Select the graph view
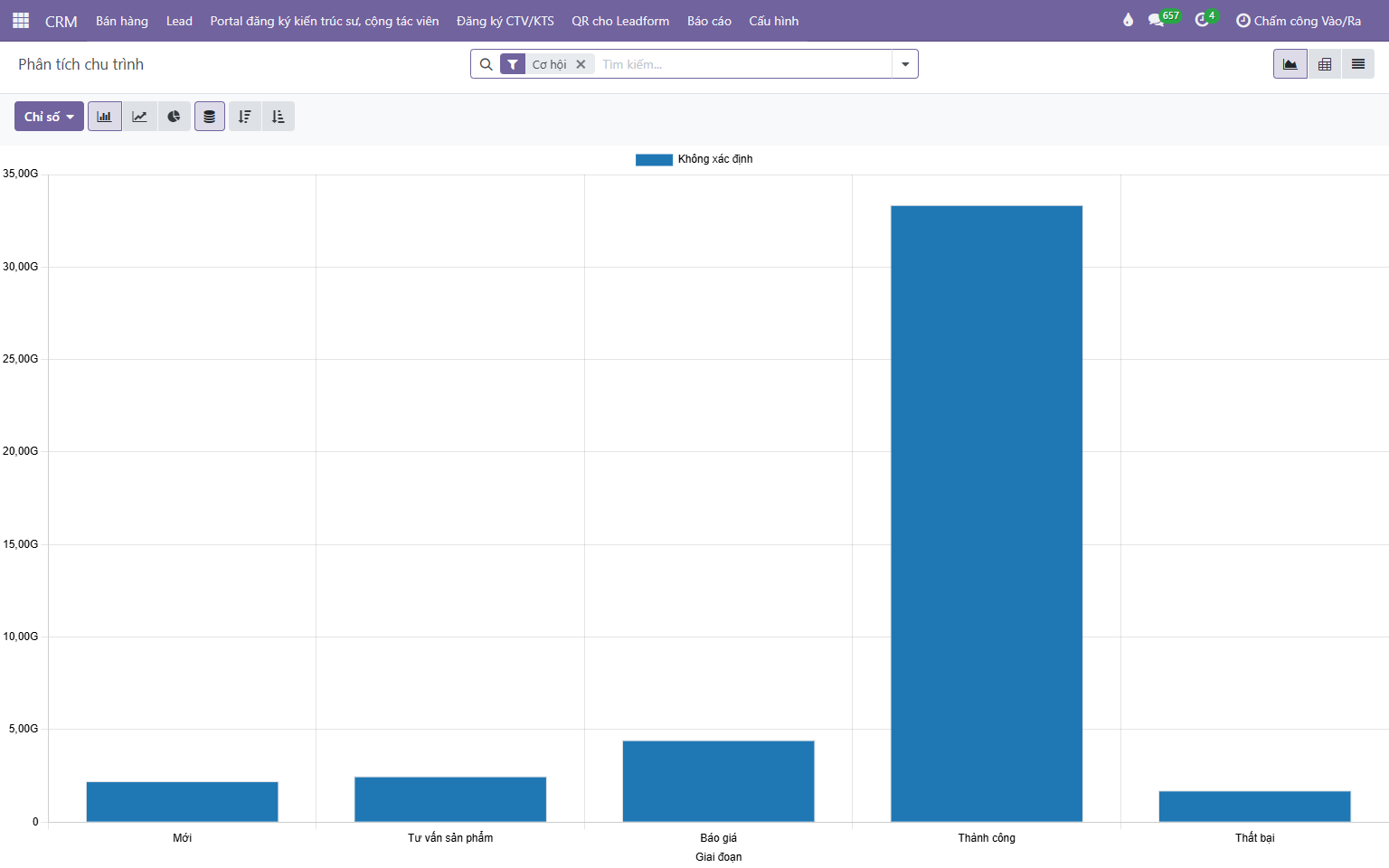The image size is (1389, 868). (x=1290, y=64)
